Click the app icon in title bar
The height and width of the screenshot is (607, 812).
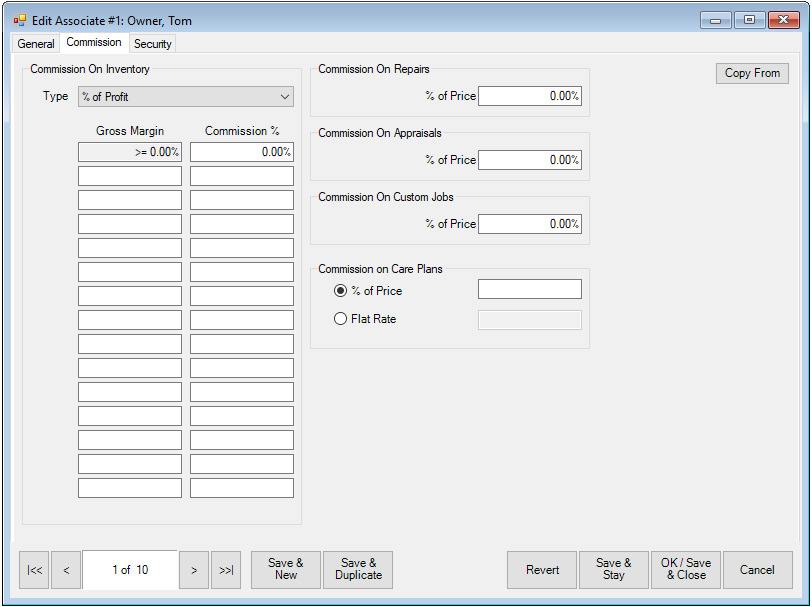[x=20, y=20]
